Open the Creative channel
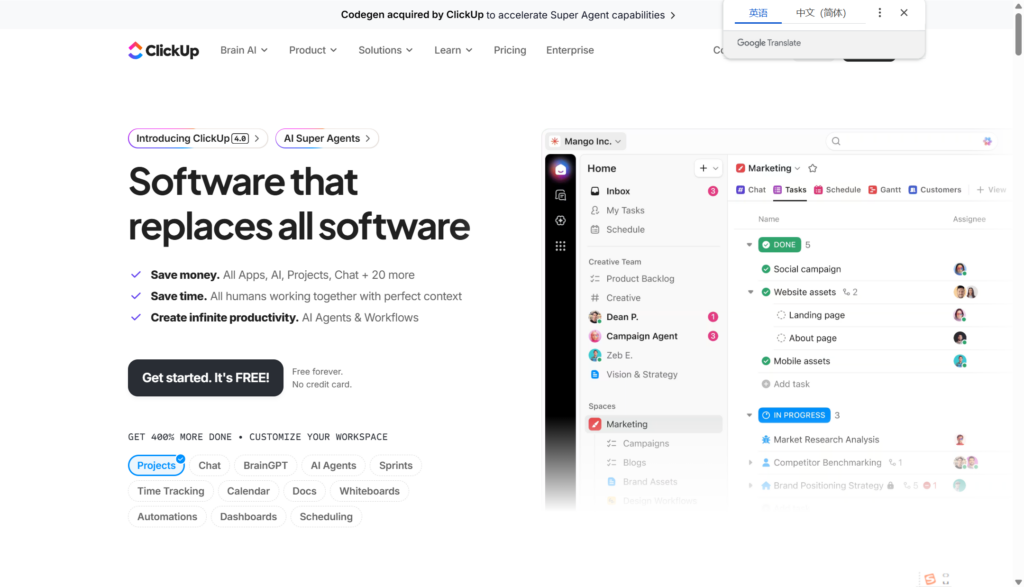This screenshot has width=1024, height=587. point(653,298)
